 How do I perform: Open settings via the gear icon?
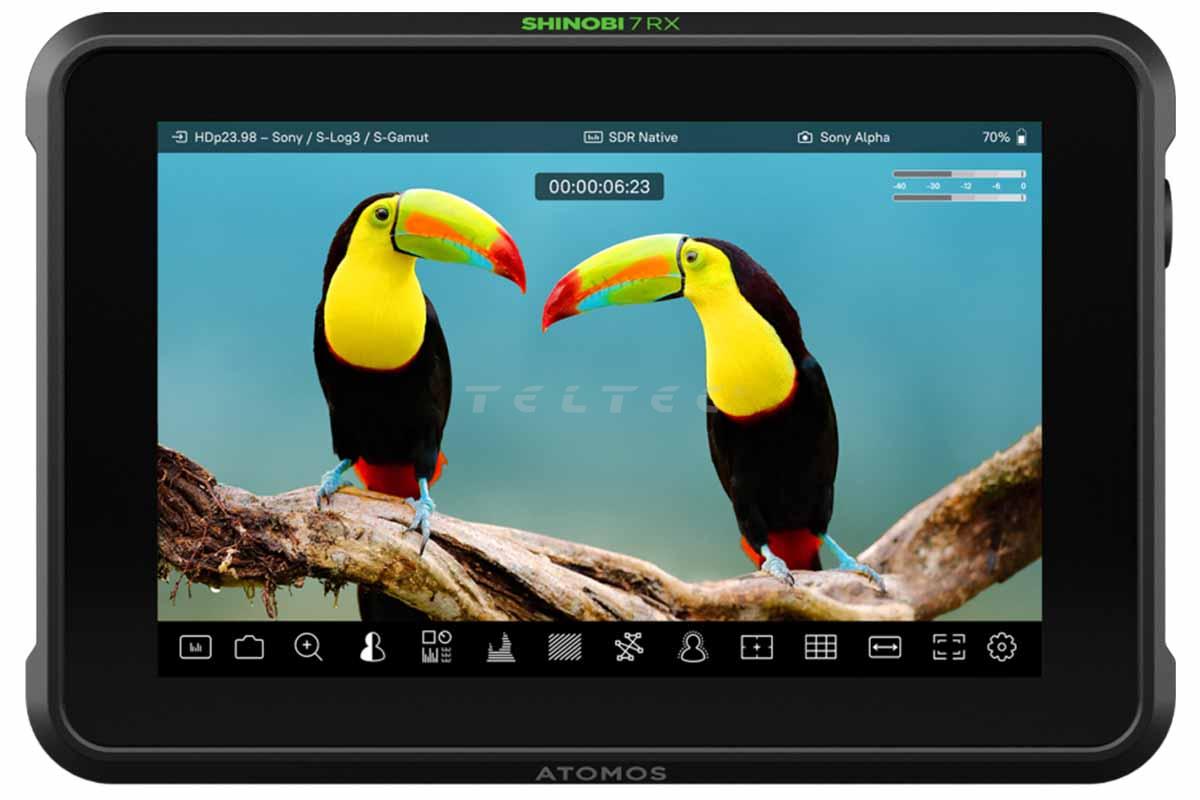pos(1001,648)
